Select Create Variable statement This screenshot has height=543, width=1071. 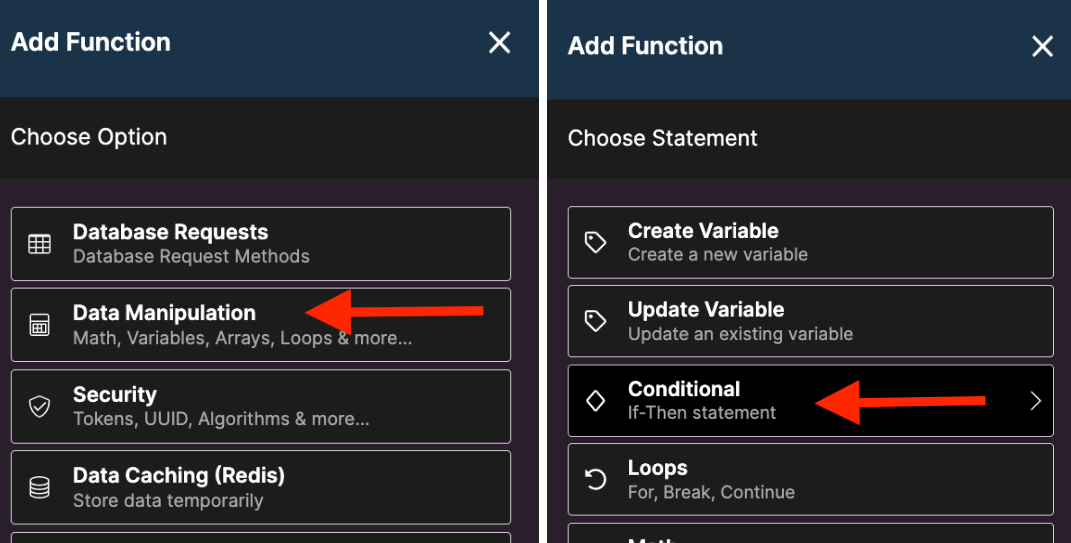point(811,242)
